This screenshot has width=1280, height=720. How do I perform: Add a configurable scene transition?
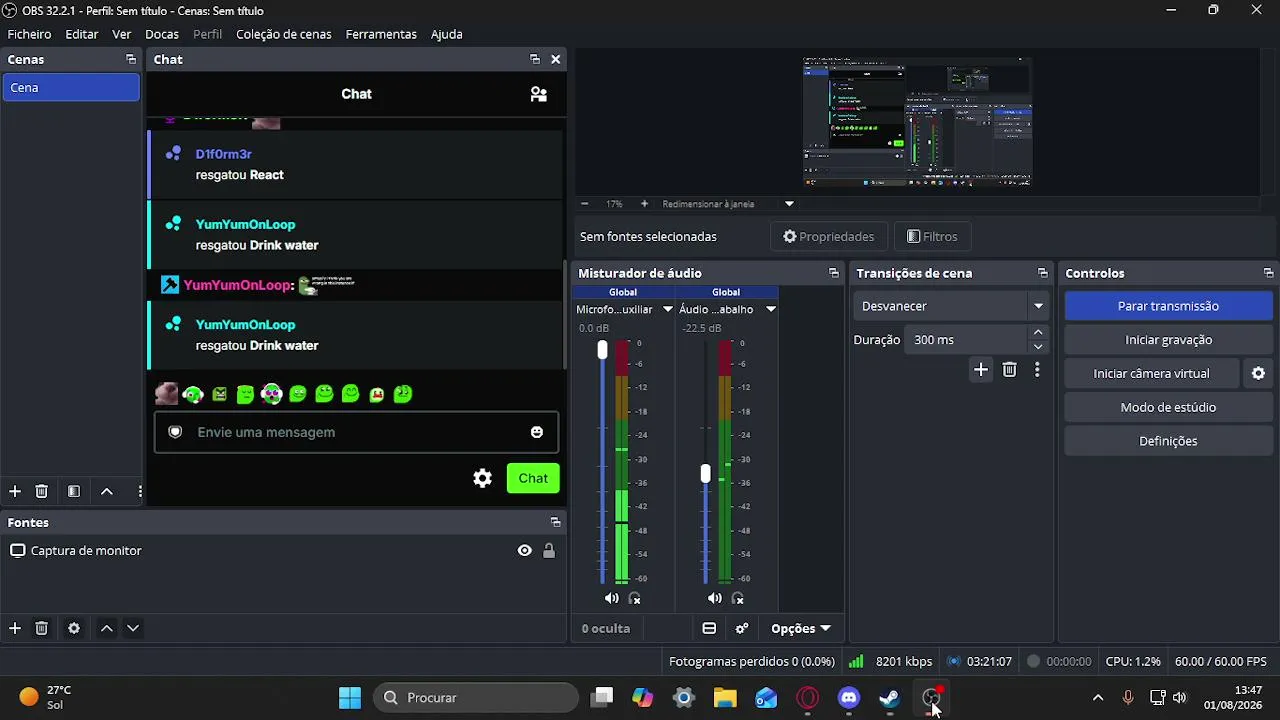tap(981, 370)
